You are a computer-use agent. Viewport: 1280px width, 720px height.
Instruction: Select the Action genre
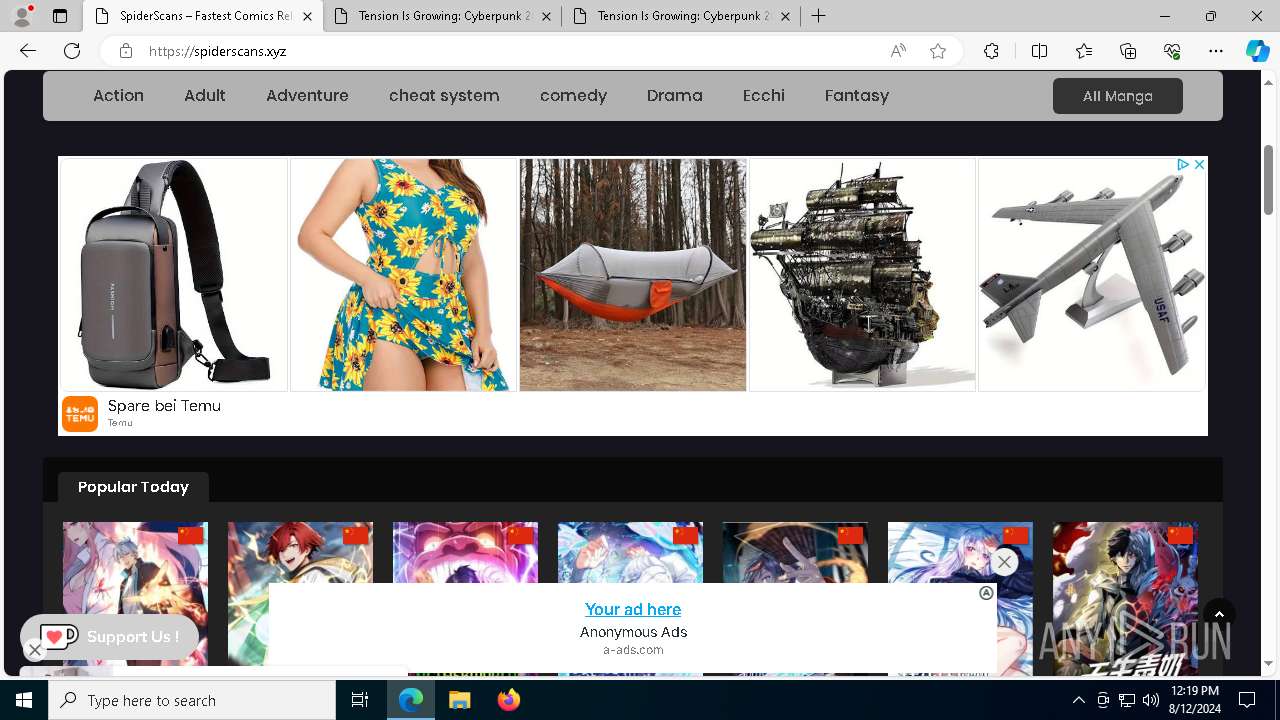(118, 96)
